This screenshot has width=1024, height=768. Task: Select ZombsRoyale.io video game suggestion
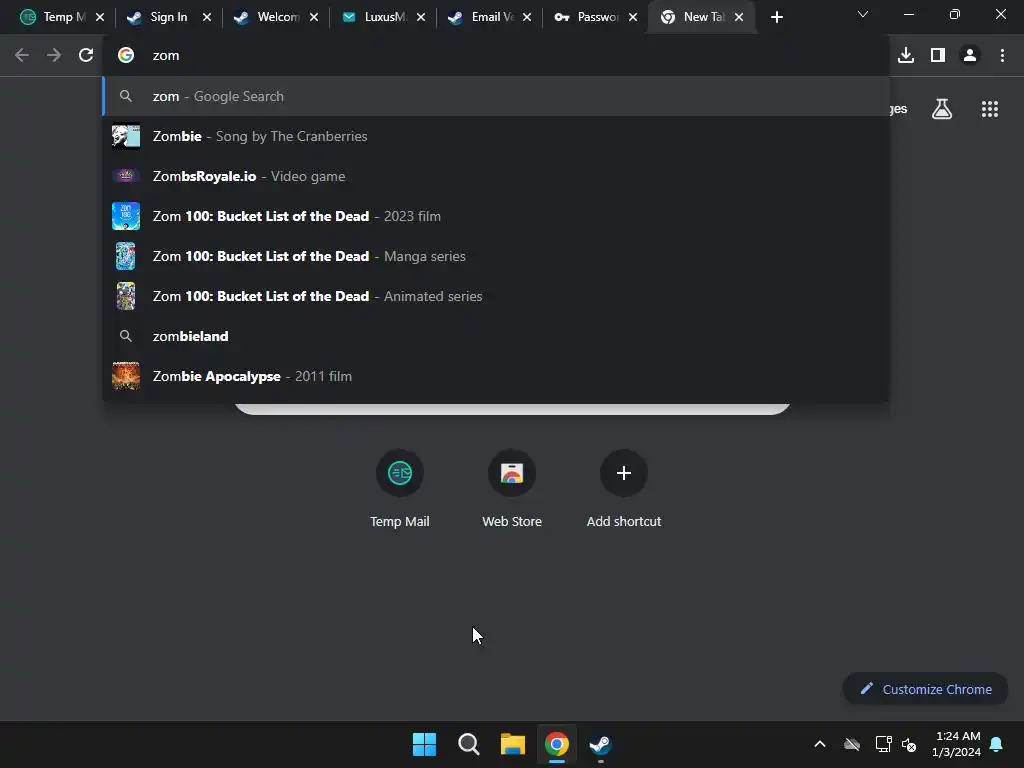pos(496,176)
